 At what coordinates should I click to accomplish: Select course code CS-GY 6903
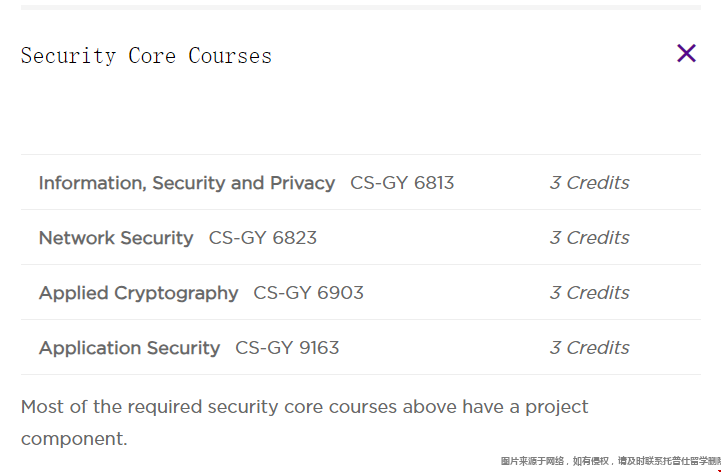(x=309, y=293)
